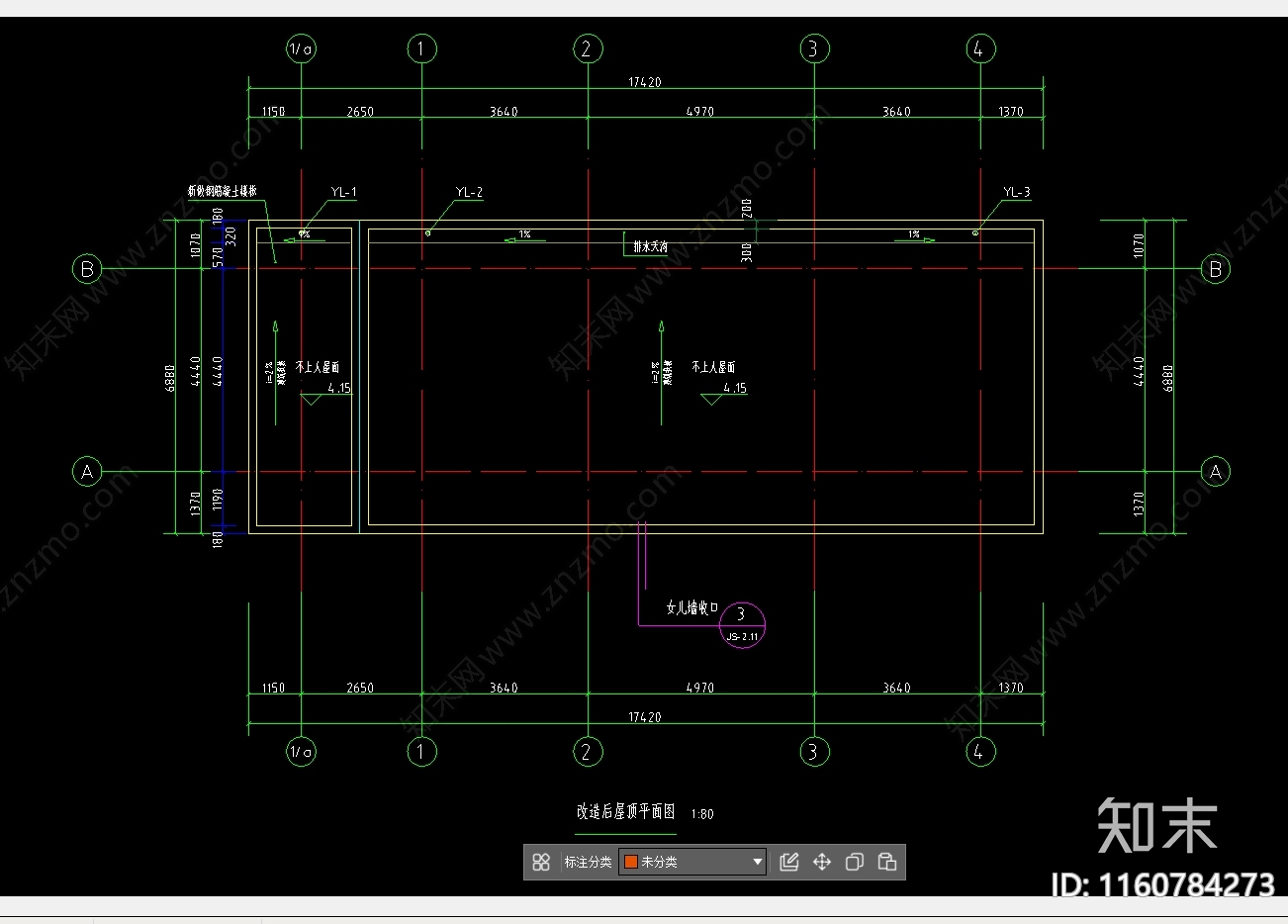Open the 未分类 category dropdown
The width and height of the screenshot is (1288, 924).
coord(692,862)
